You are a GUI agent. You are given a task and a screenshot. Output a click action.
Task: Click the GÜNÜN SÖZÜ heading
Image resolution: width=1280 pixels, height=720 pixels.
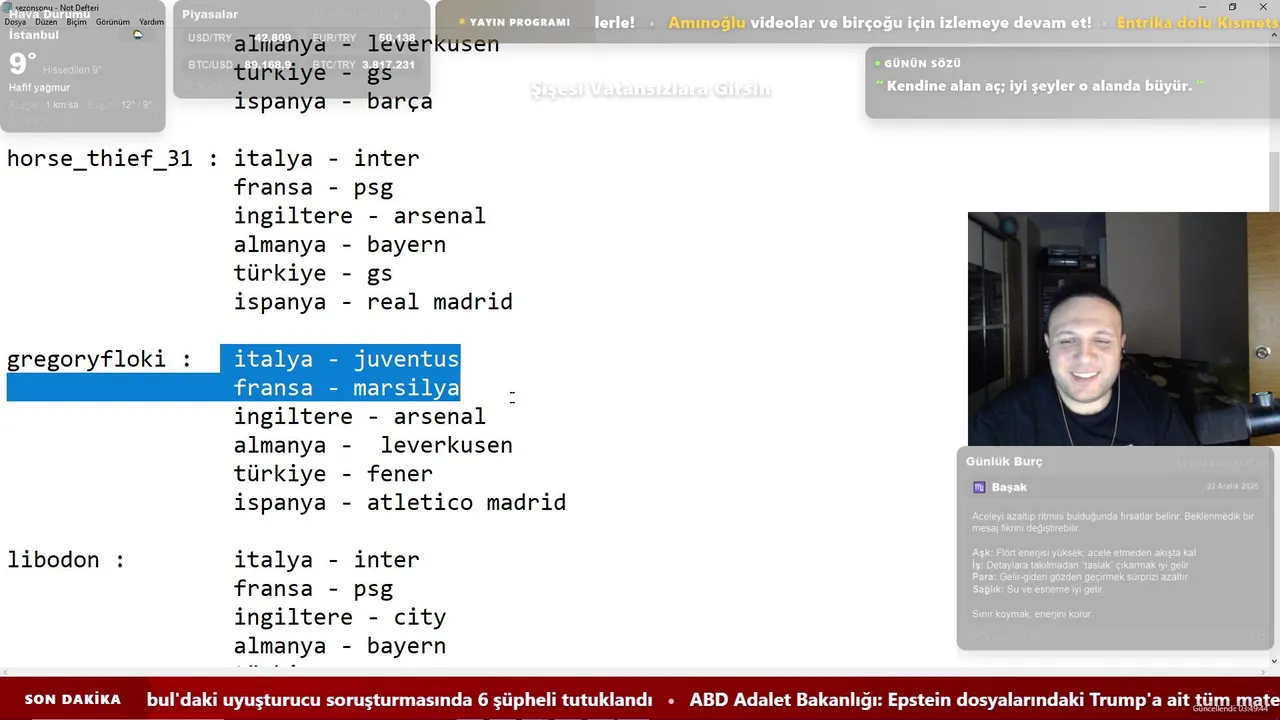point(922,63)
